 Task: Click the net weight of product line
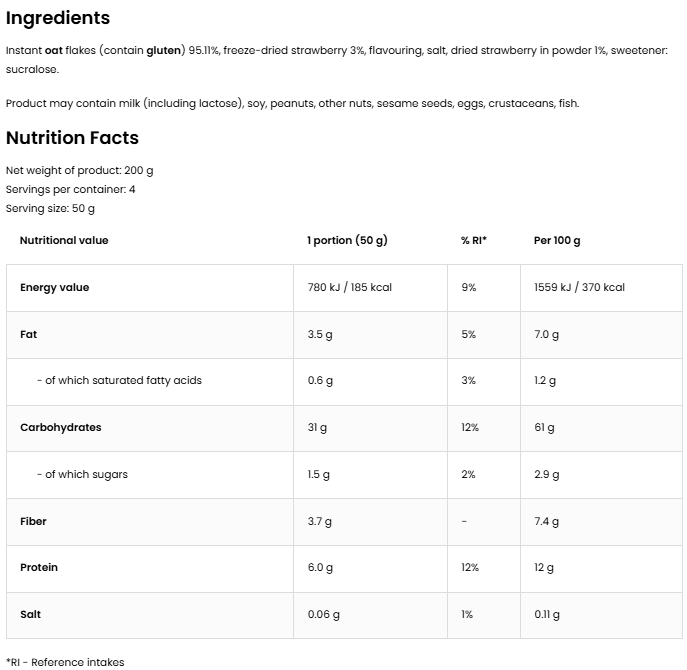(80, 170)
